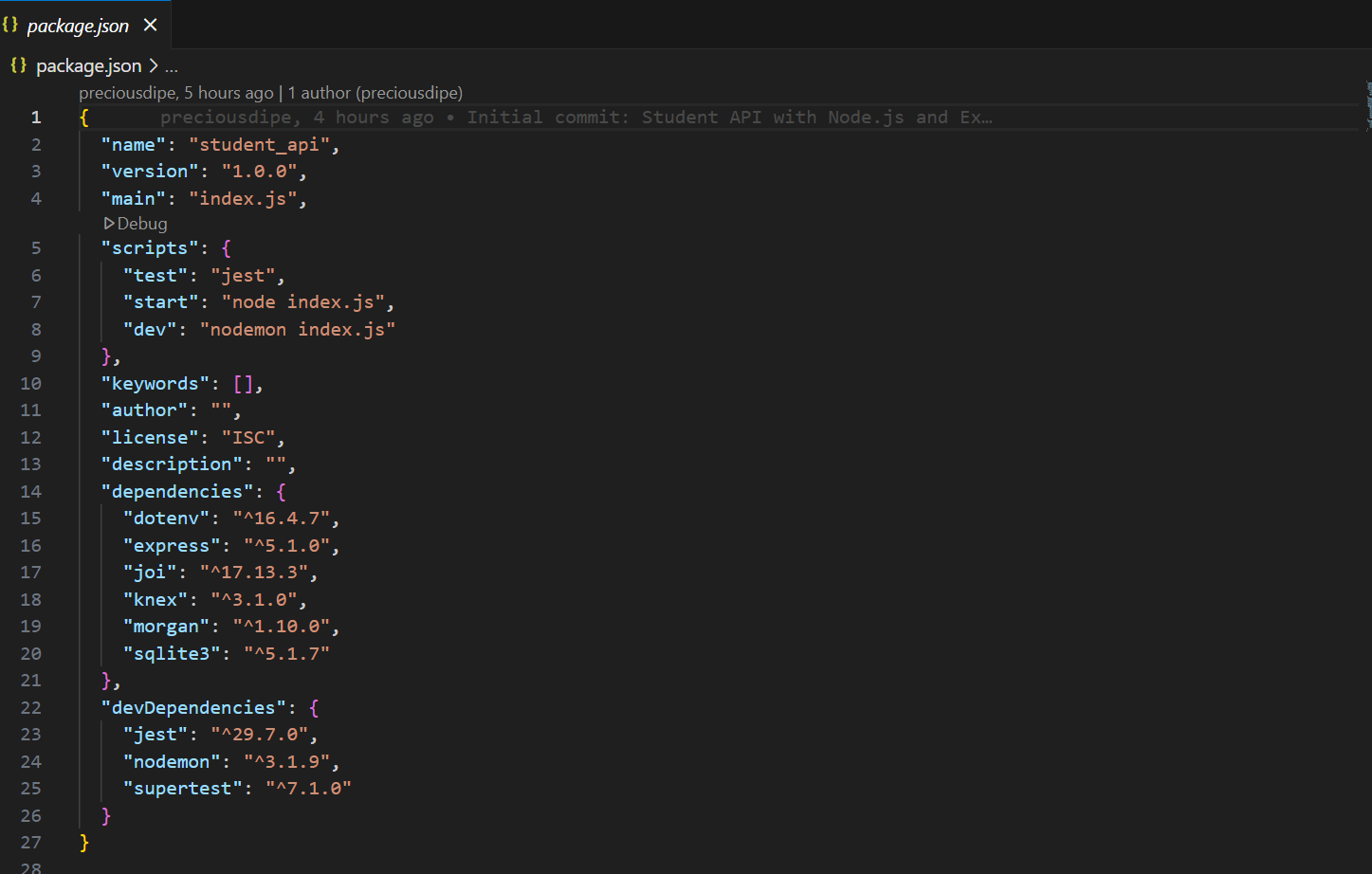This screenshot has width=1372, height=874.
Task: Click the "description" key
Action: 172,464
